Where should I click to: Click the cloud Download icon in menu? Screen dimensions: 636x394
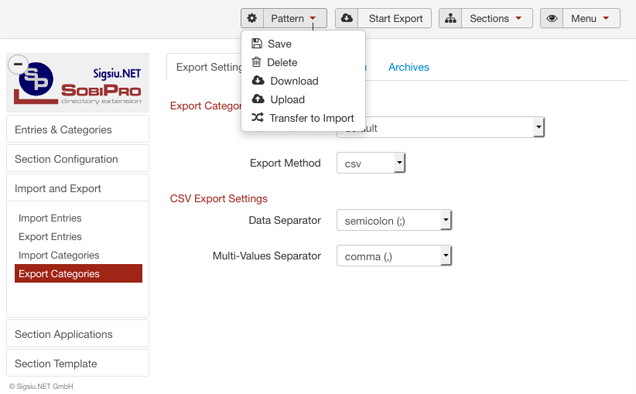[258, 80]
